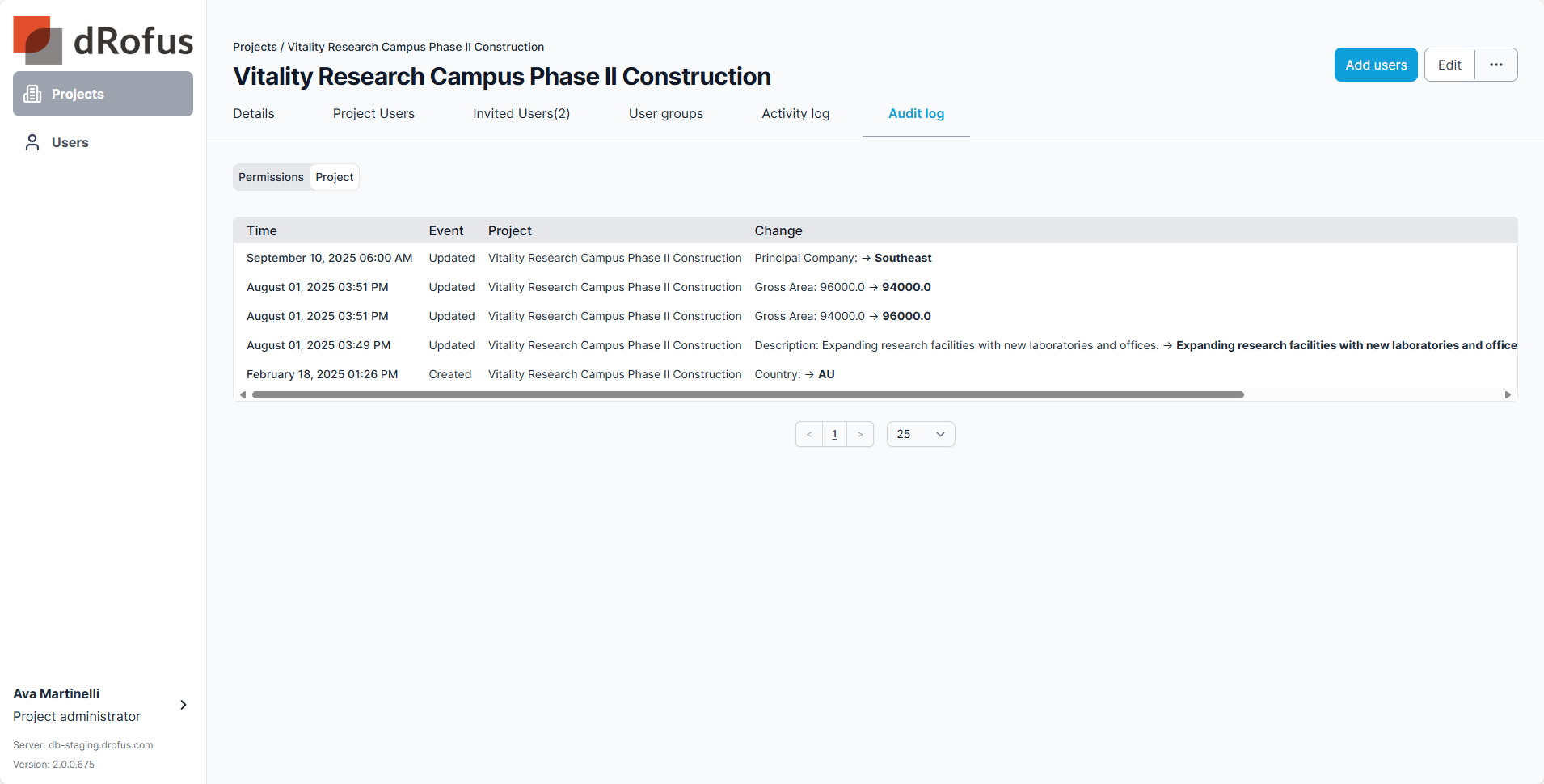Open the three-dots more options menu
The width and height of the screenshot is (1544, 784).
point(1496,65)
